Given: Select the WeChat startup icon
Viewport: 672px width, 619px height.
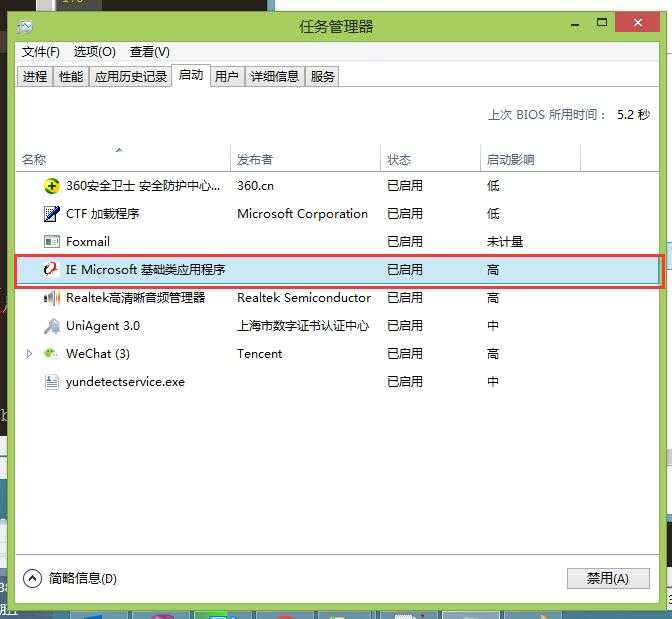Looking at the screenshot, I should (x=51, y=354).
